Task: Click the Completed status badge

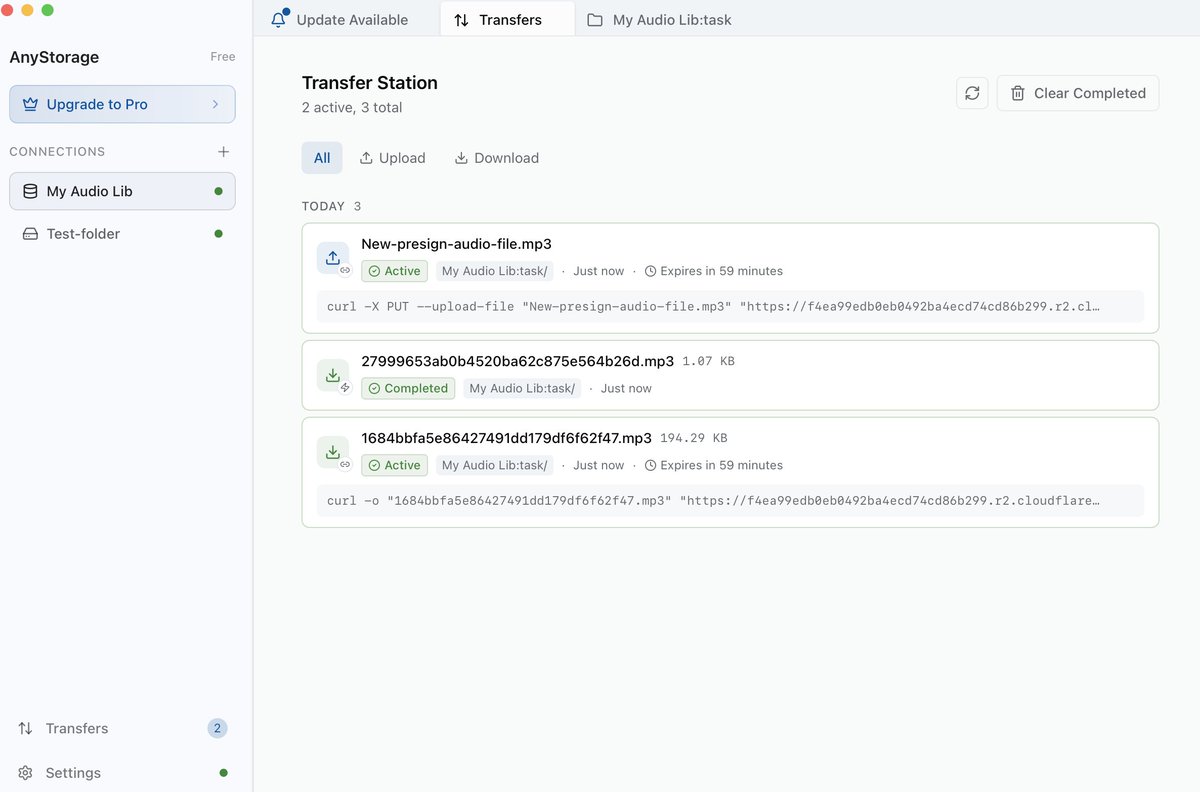Action: (408, 388)
